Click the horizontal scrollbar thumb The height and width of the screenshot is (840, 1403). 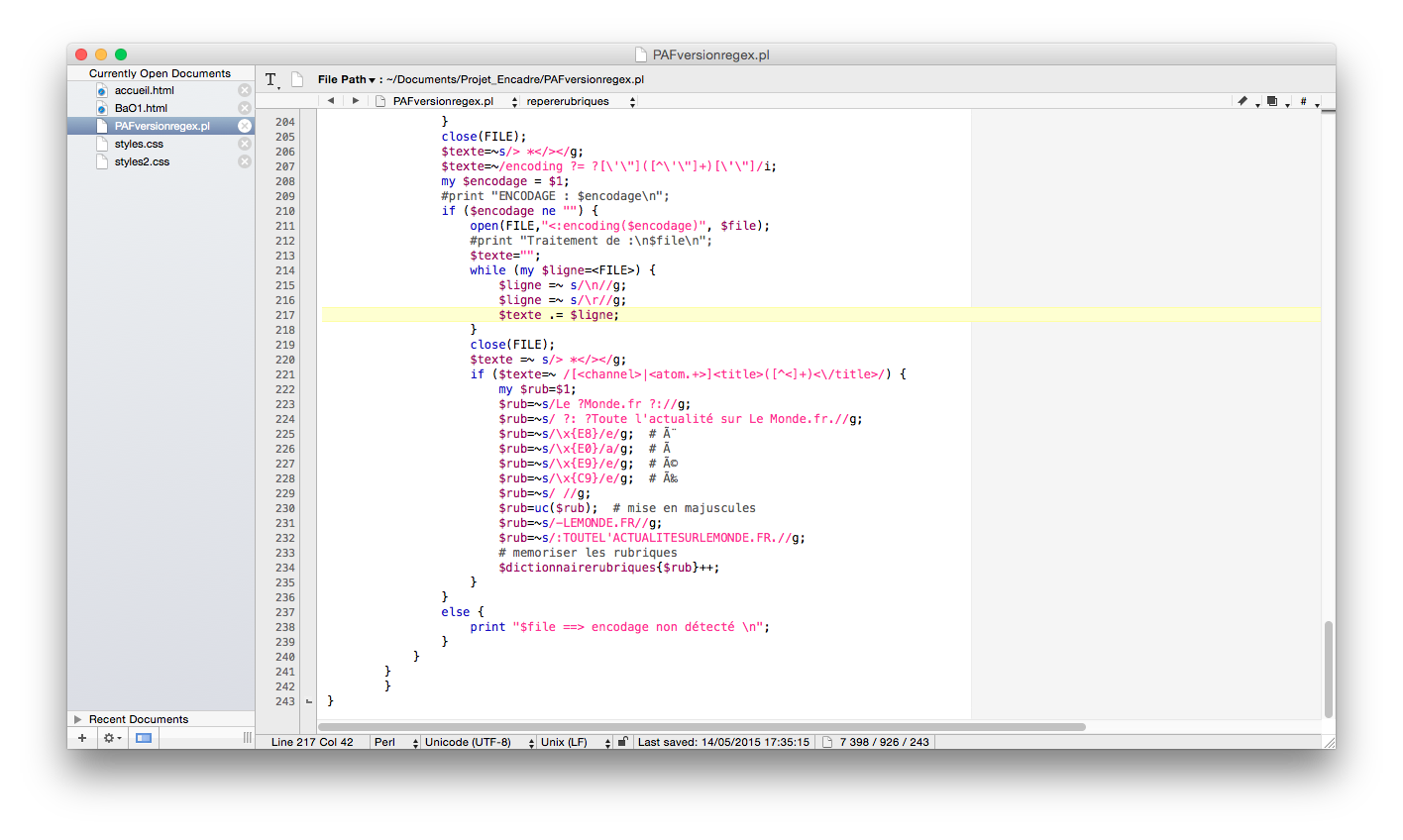(x=701, y=727)
